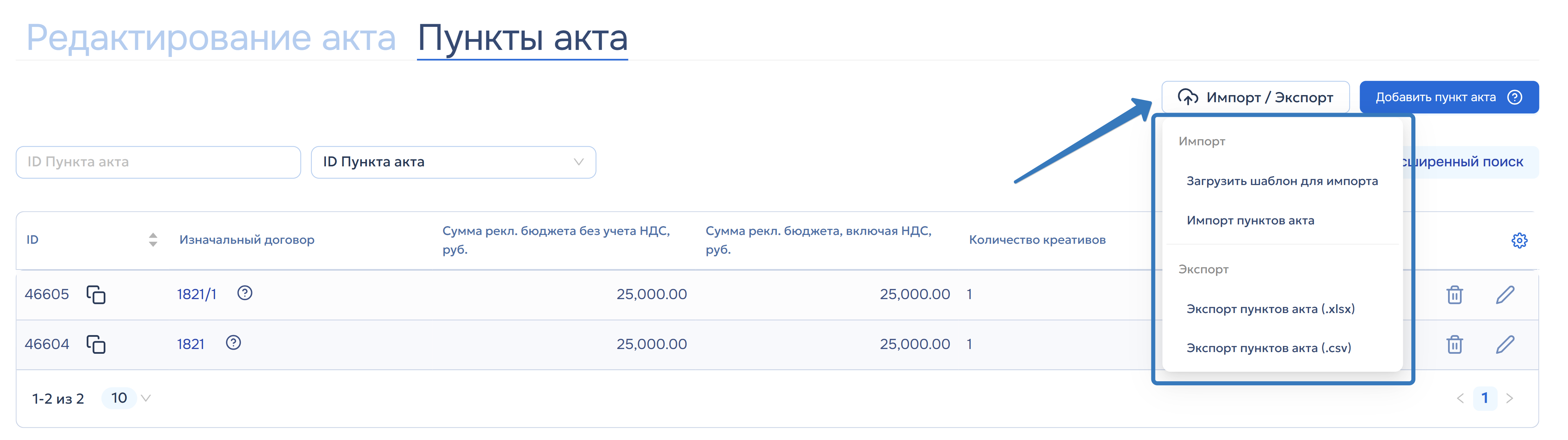Open help icon next to contract 1821/1

pyautogui.click(x=245, y=294)
